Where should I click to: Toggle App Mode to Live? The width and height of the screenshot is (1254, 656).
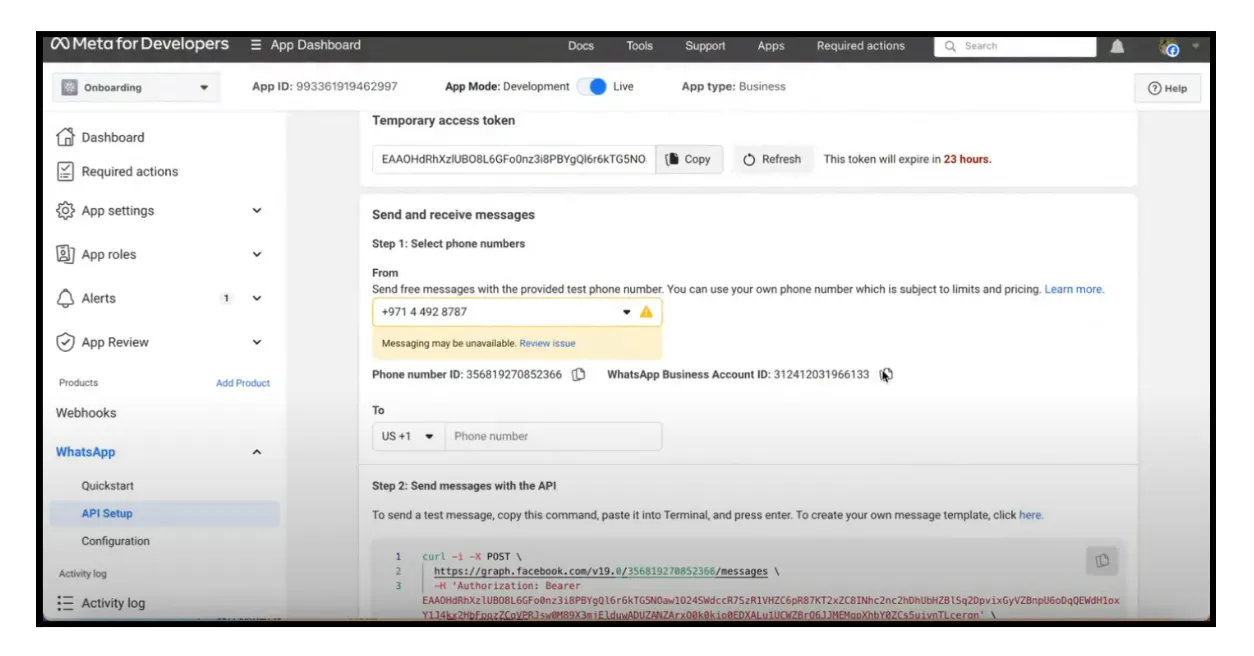point(592,86)
